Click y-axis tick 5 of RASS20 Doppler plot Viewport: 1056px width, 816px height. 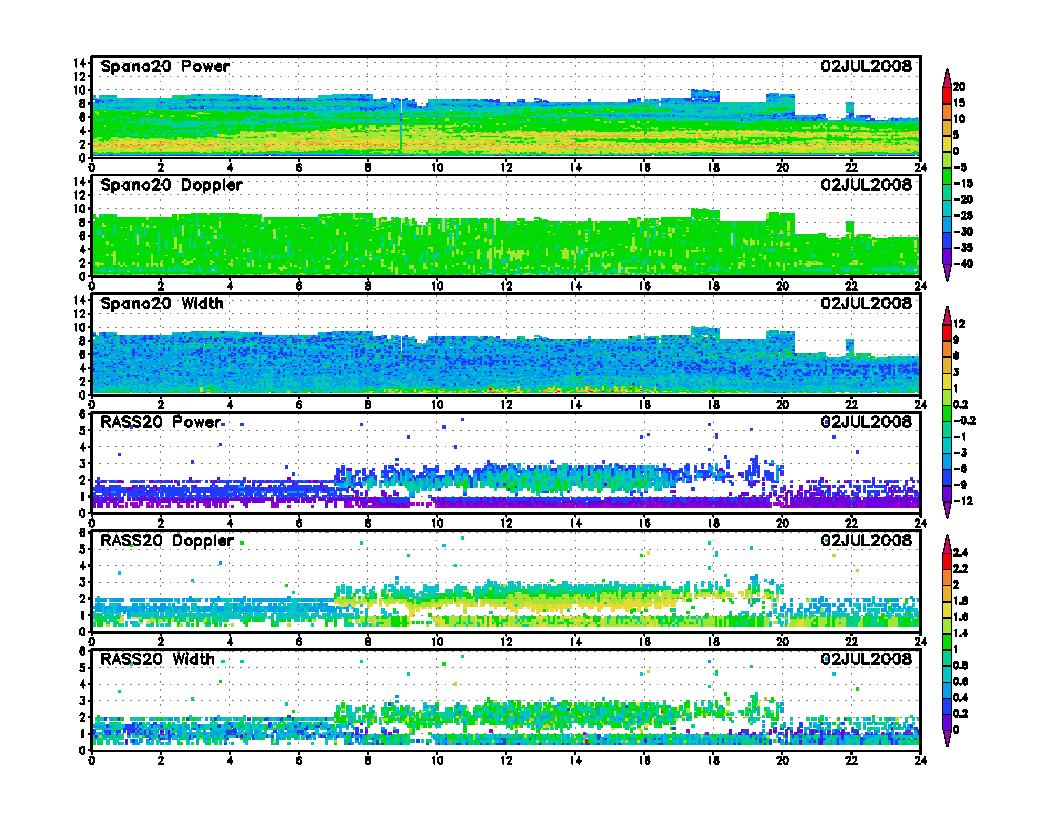click(x=83, y=549)
